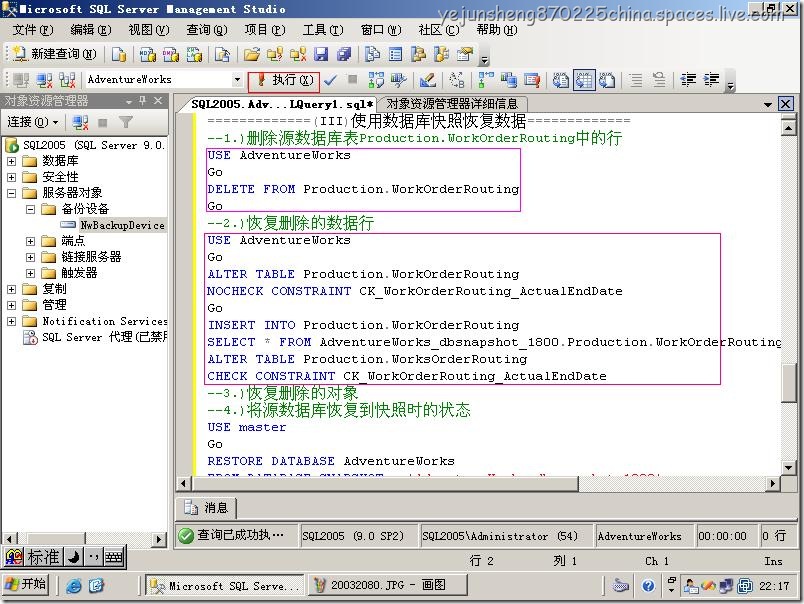Click the Analysis Services MDX query icon
Screen dimensions: 804x604
(148, 54)
